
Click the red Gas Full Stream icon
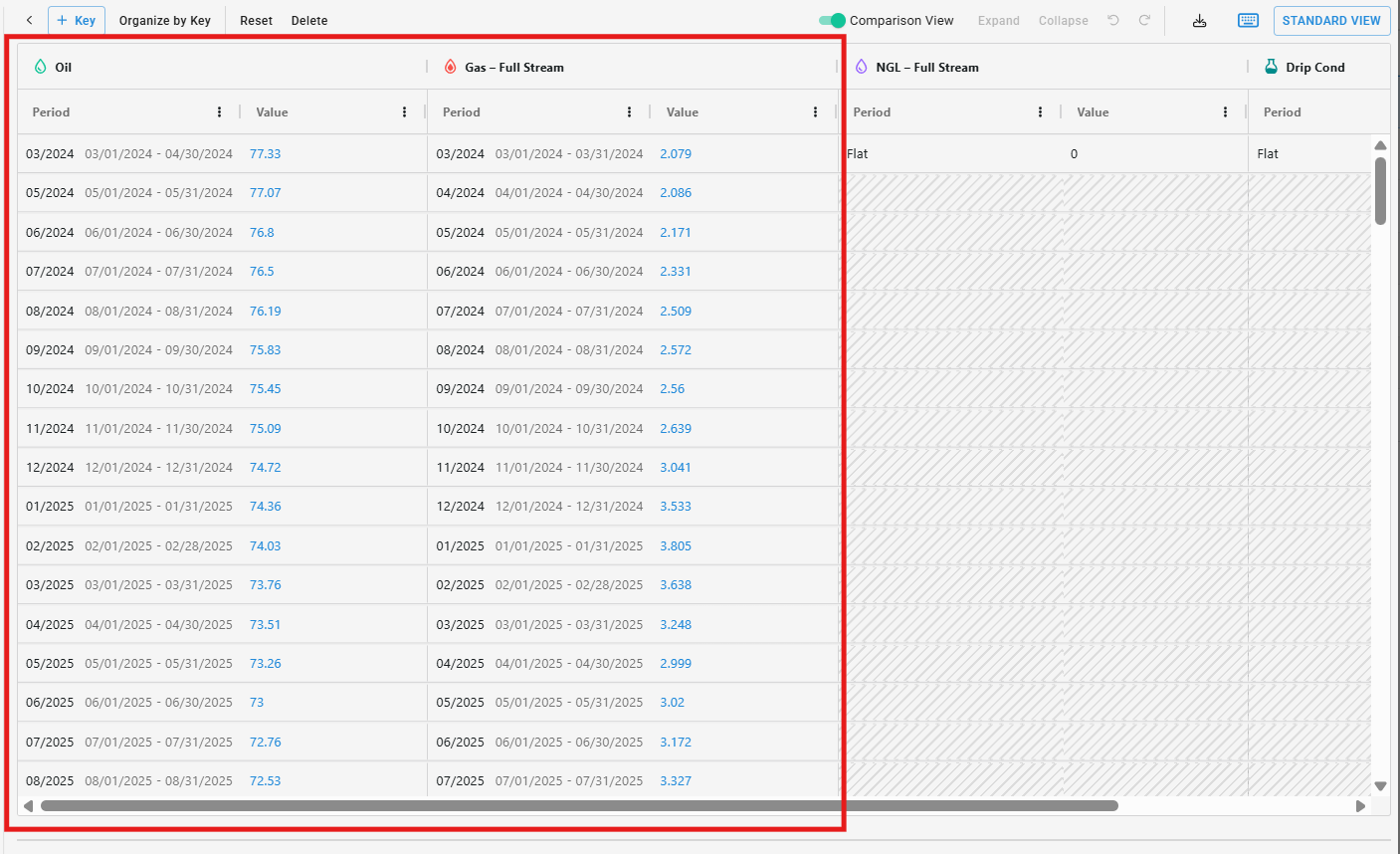pyautogui.click(x=451, y=67)
